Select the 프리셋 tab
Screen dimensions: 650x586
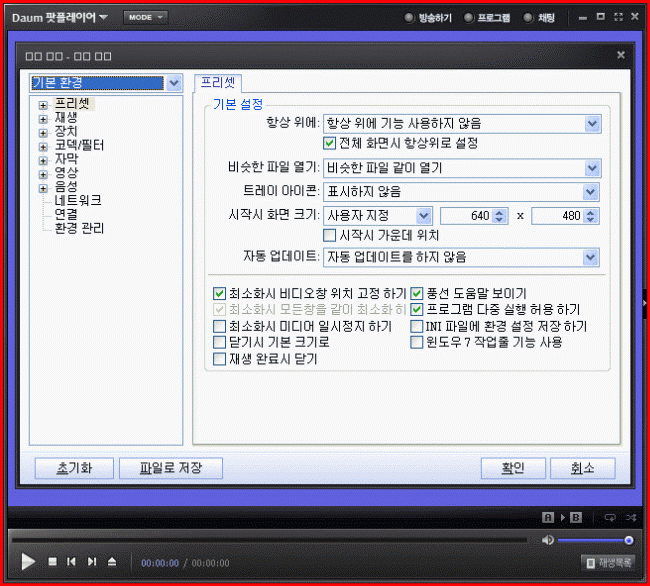217,82
